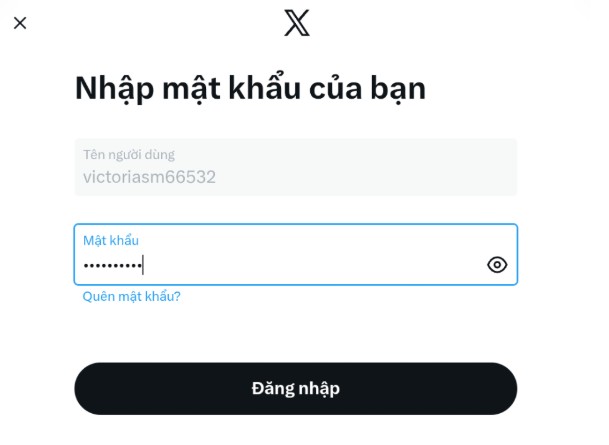Click the word "Nhập" in the heading
The width and height of the screenshot is (609, 445).
pos(115,89)
